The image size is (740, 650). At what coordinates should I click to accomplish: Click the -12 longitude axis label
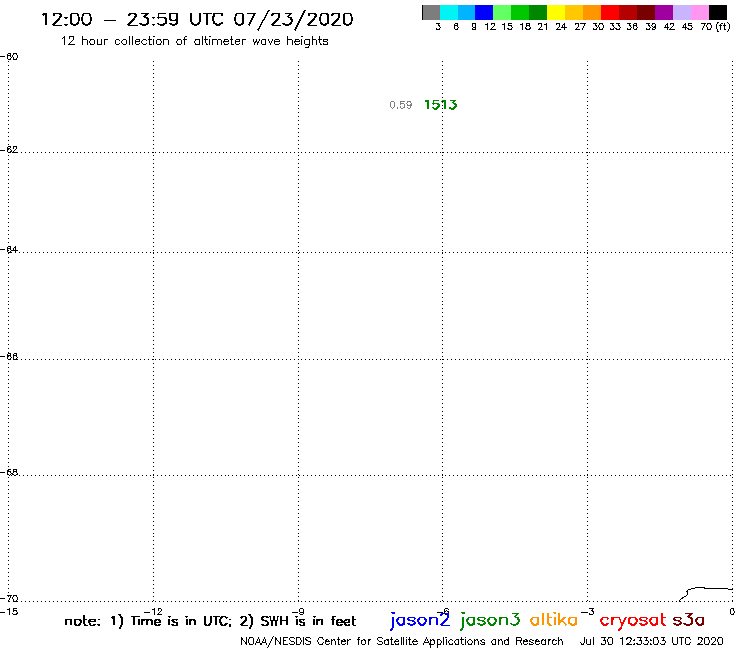[x=153, y=612]
